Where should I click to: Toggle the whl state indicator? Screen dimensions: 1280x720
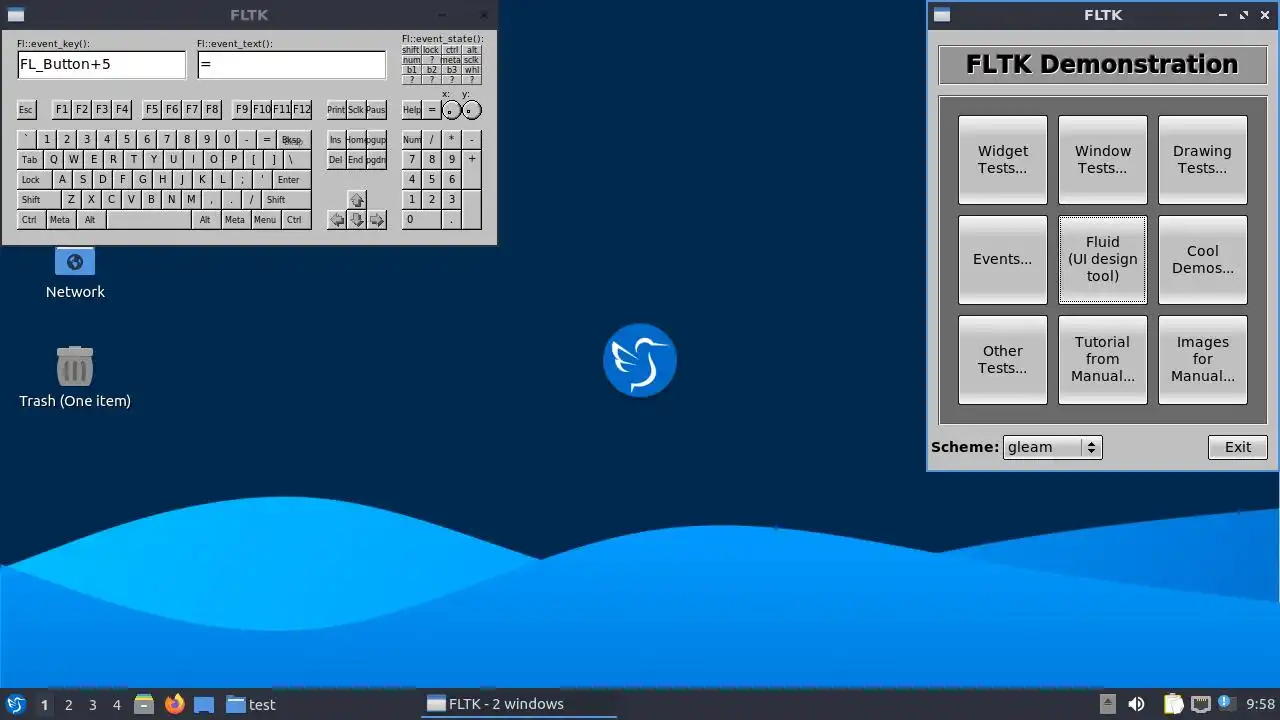(x=471, y=70)
